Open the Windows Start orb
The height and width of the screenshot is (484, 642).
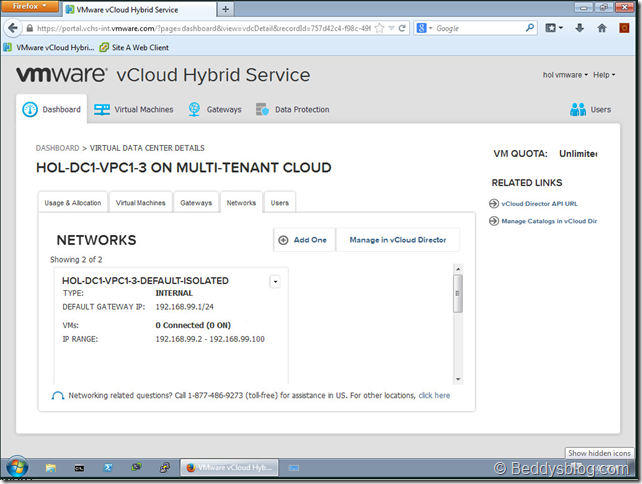pyautogui.click(x=17, y=467)
